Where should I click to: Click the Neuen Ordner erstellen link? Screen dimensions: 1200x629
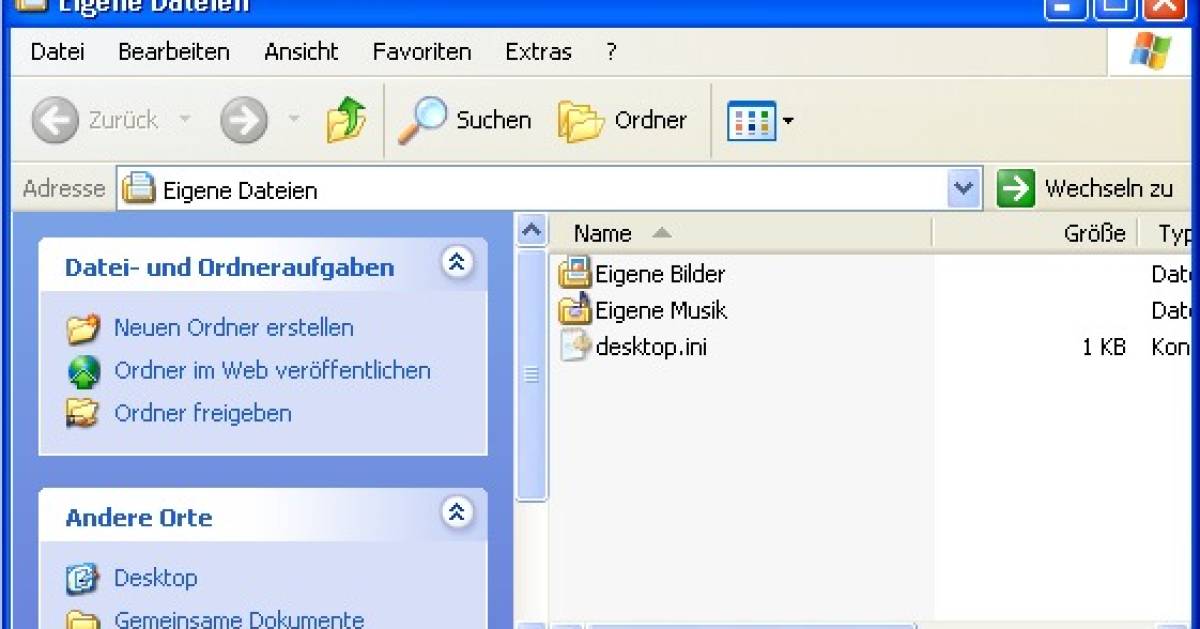coord(233,328)
